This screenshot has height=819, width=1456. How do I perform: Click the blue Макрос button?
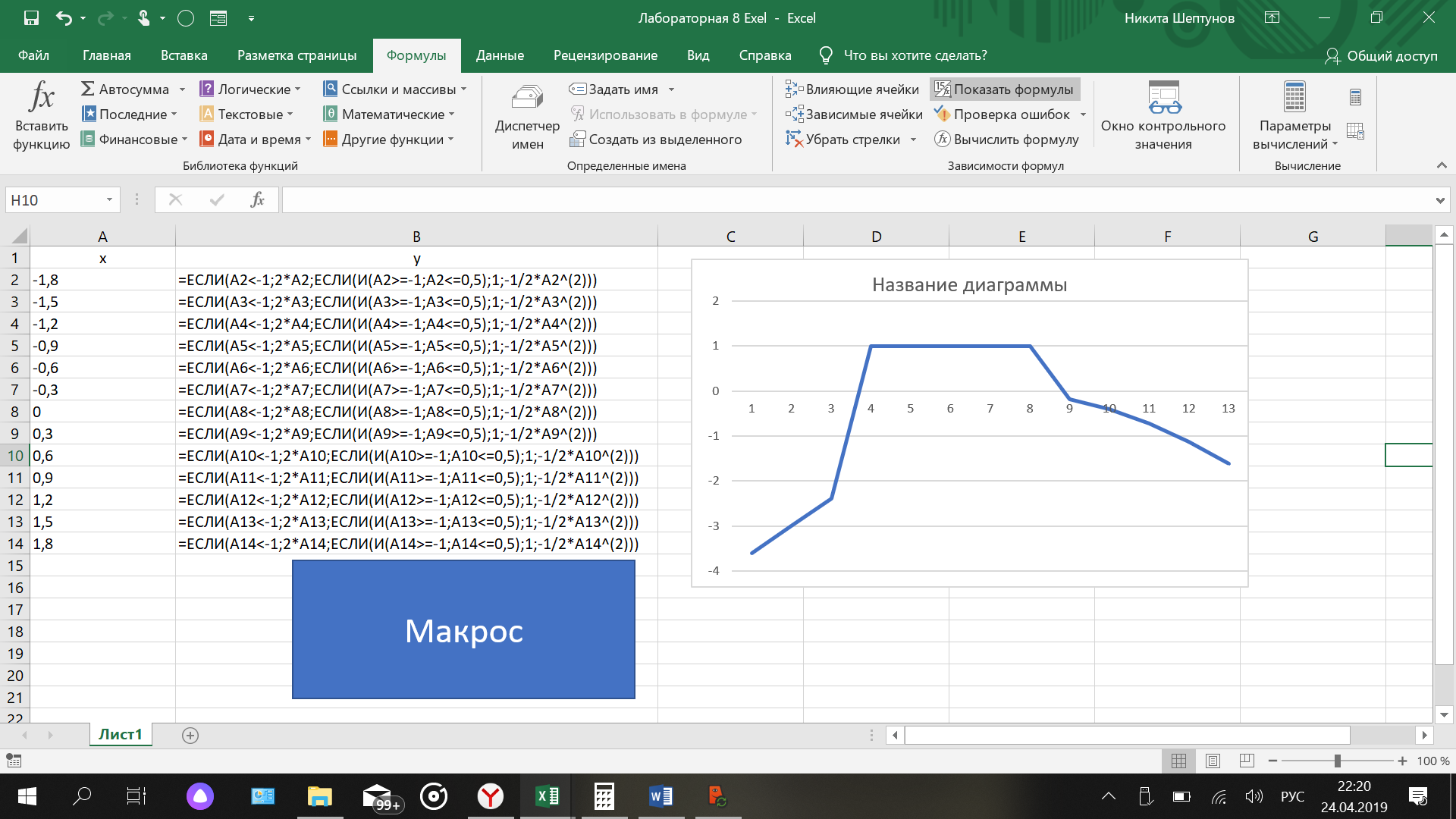tap(463, 629)
